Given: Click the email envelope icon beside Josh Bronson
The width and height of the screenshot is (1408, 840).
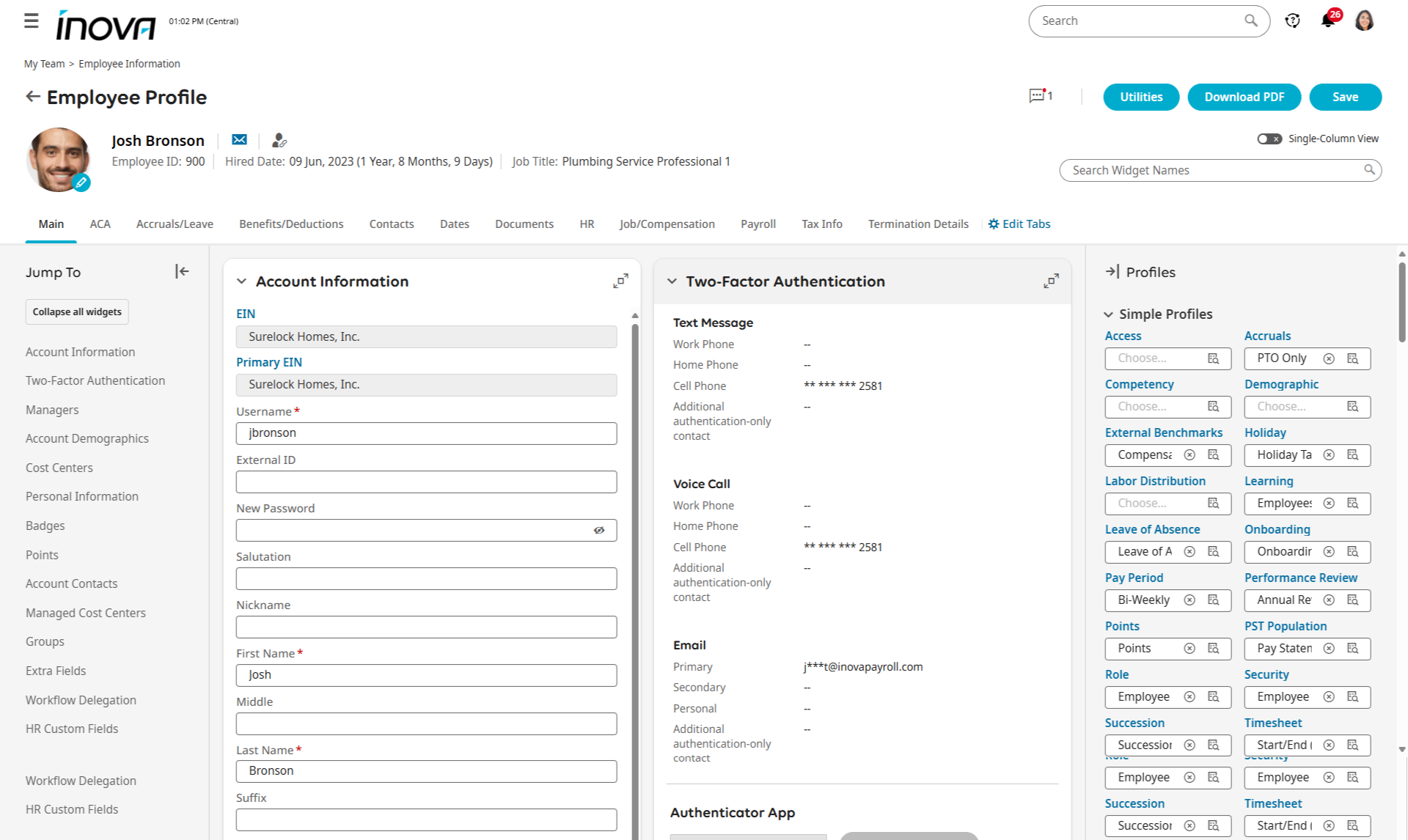Looking at the screenshot, I should point(239,140).
